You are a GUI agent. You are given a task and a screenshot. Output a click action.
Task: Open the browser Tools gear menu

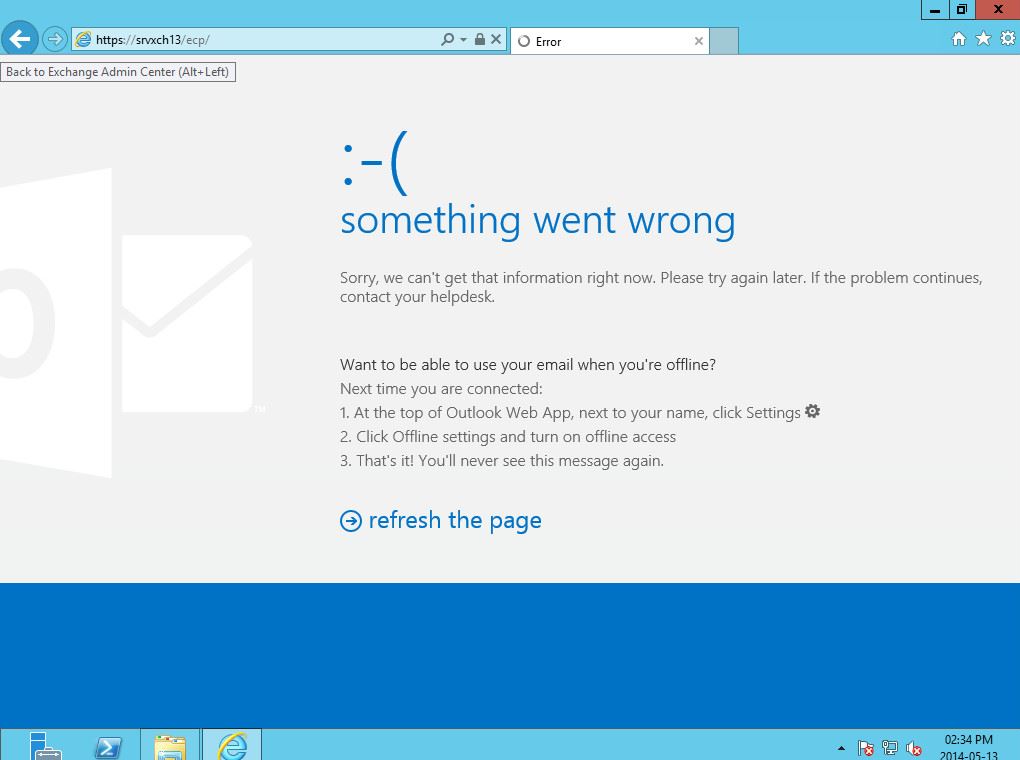[1007, 39]
